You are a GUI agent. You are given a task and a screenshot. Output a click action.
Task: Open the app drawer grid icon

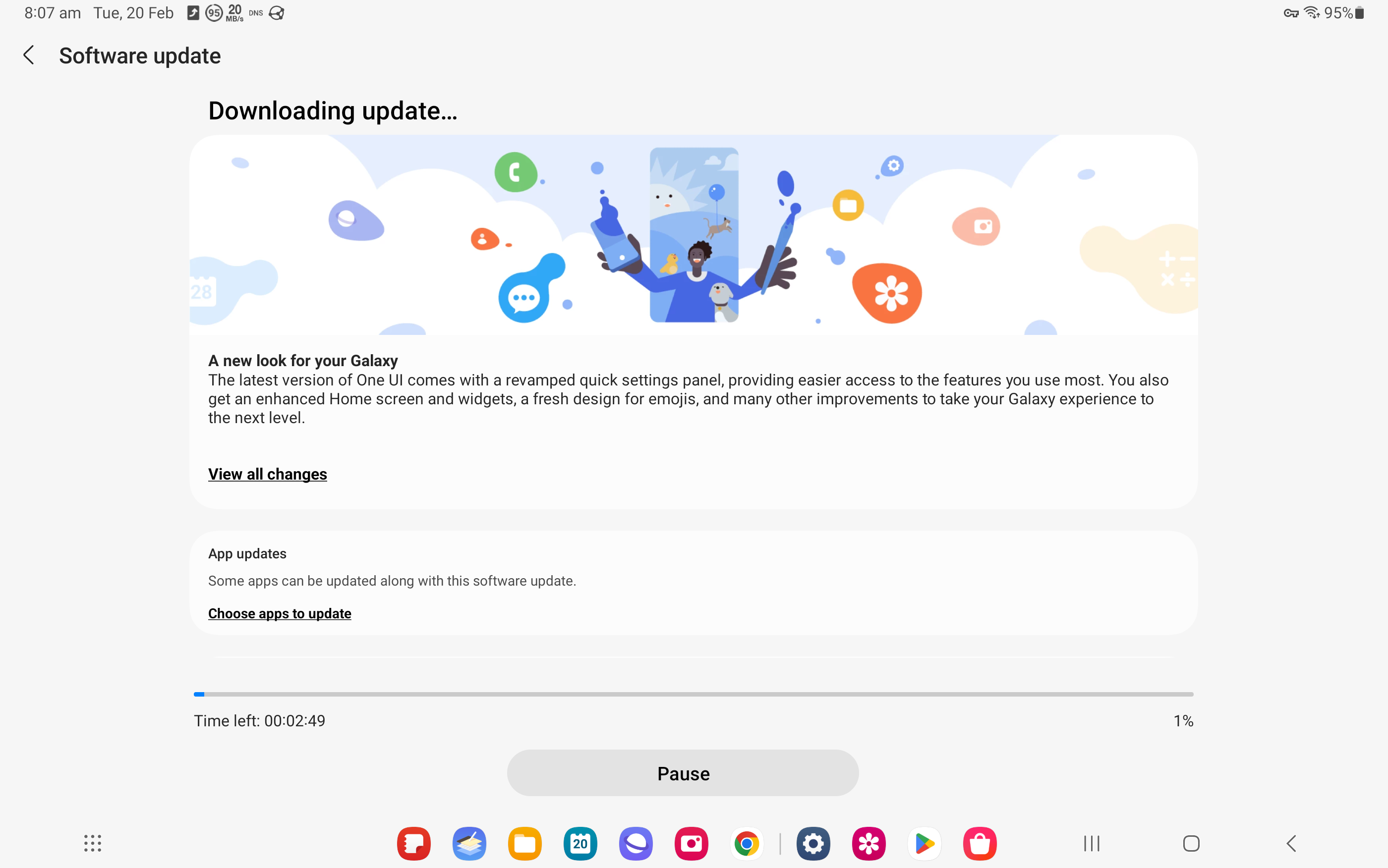93,843
